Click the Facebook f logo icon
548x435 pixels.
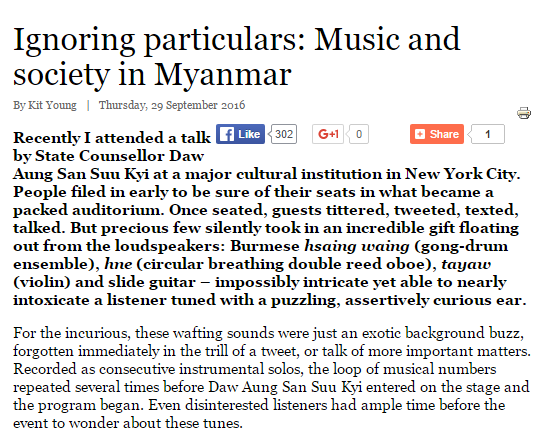click(x=226, y=134)
